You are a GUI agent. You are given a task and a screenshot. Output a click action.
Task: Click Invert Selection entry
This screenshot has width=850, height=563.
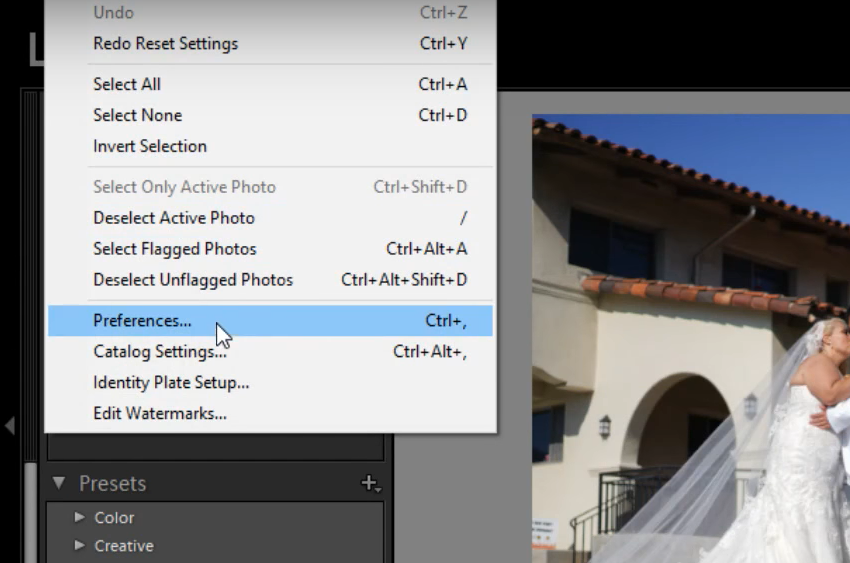click(270, 146)
